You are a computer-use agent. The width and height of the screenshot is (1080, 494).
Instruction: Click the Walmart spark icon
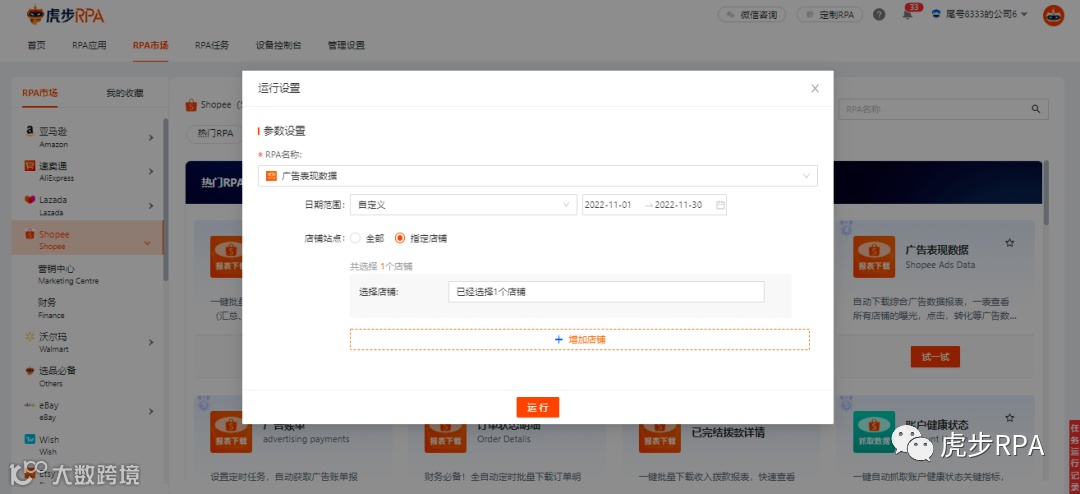[x=30, y=337]
